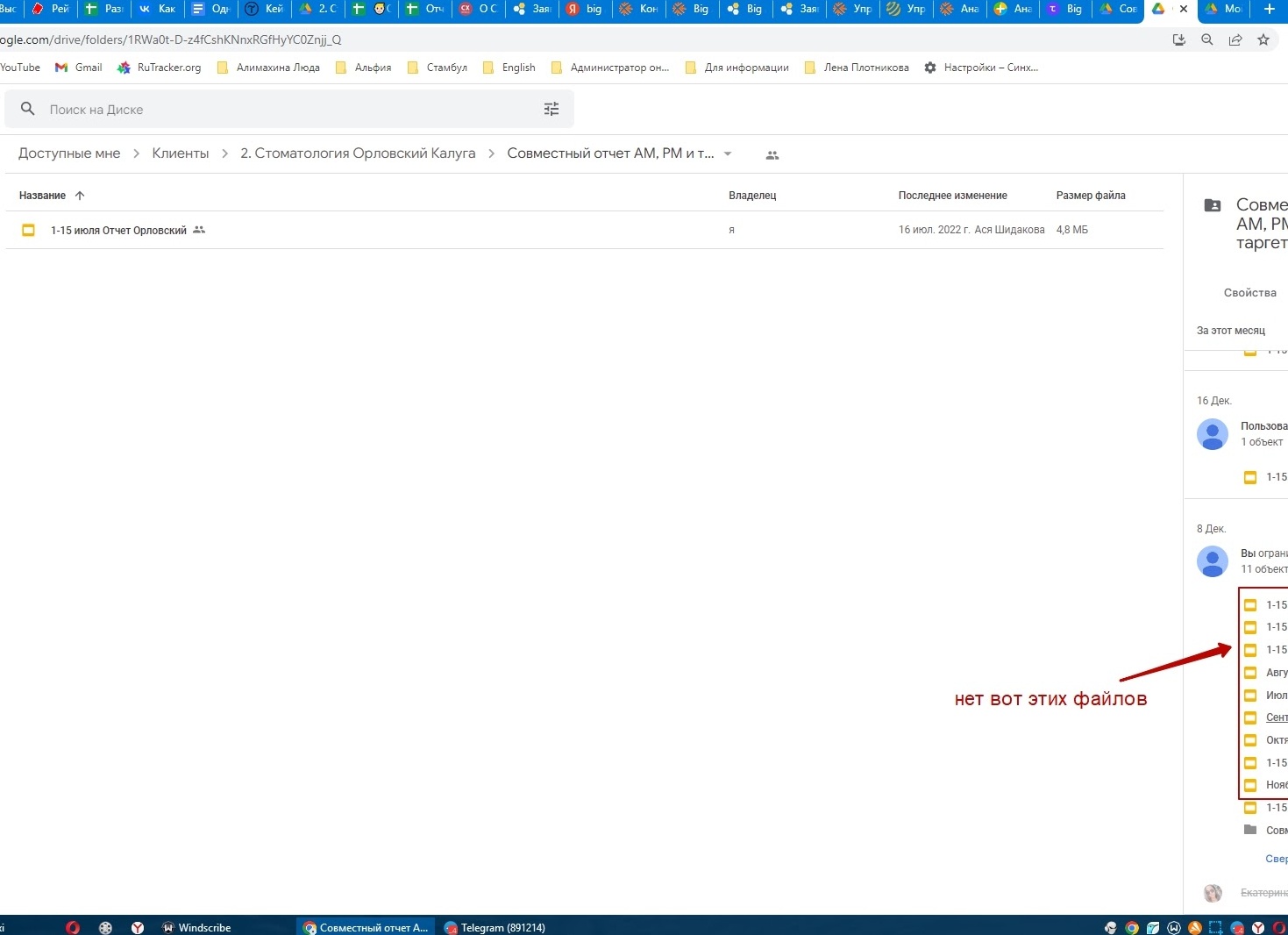
Task: Click the Yandex browser icon in the taskbar
Action: coord(138,927)
